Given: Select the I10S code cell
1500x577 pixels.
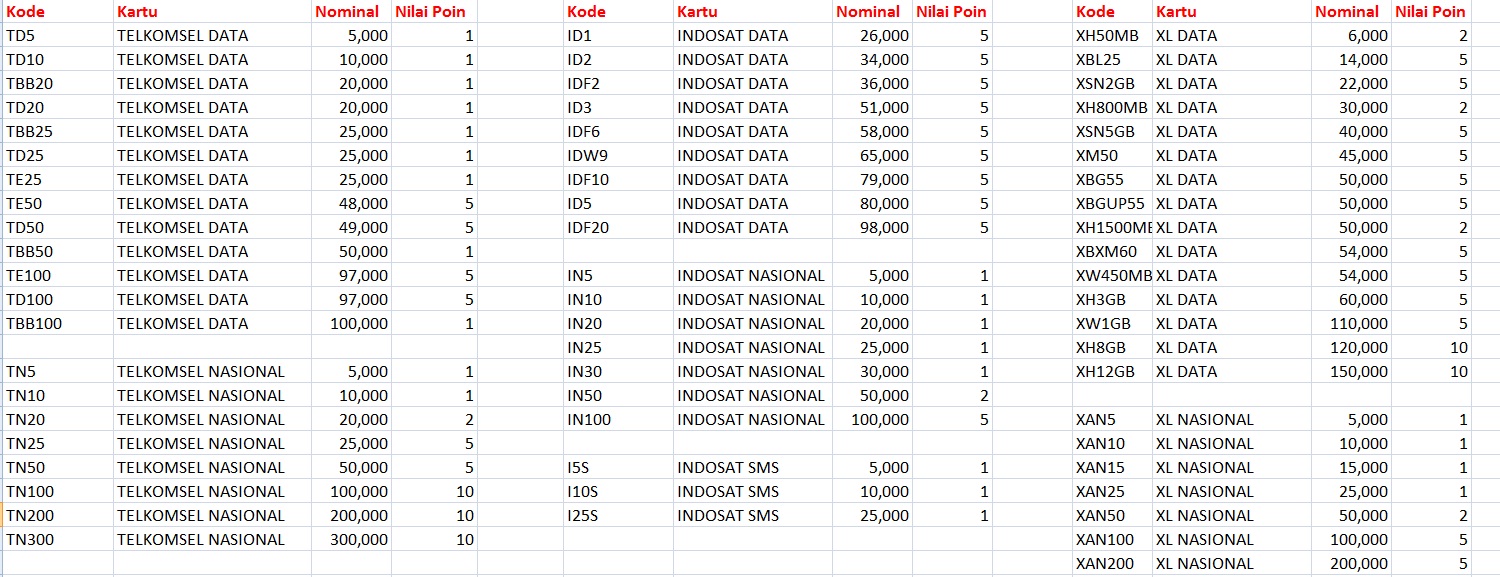Looking at the screenshot, I should [x=618, y=491].
